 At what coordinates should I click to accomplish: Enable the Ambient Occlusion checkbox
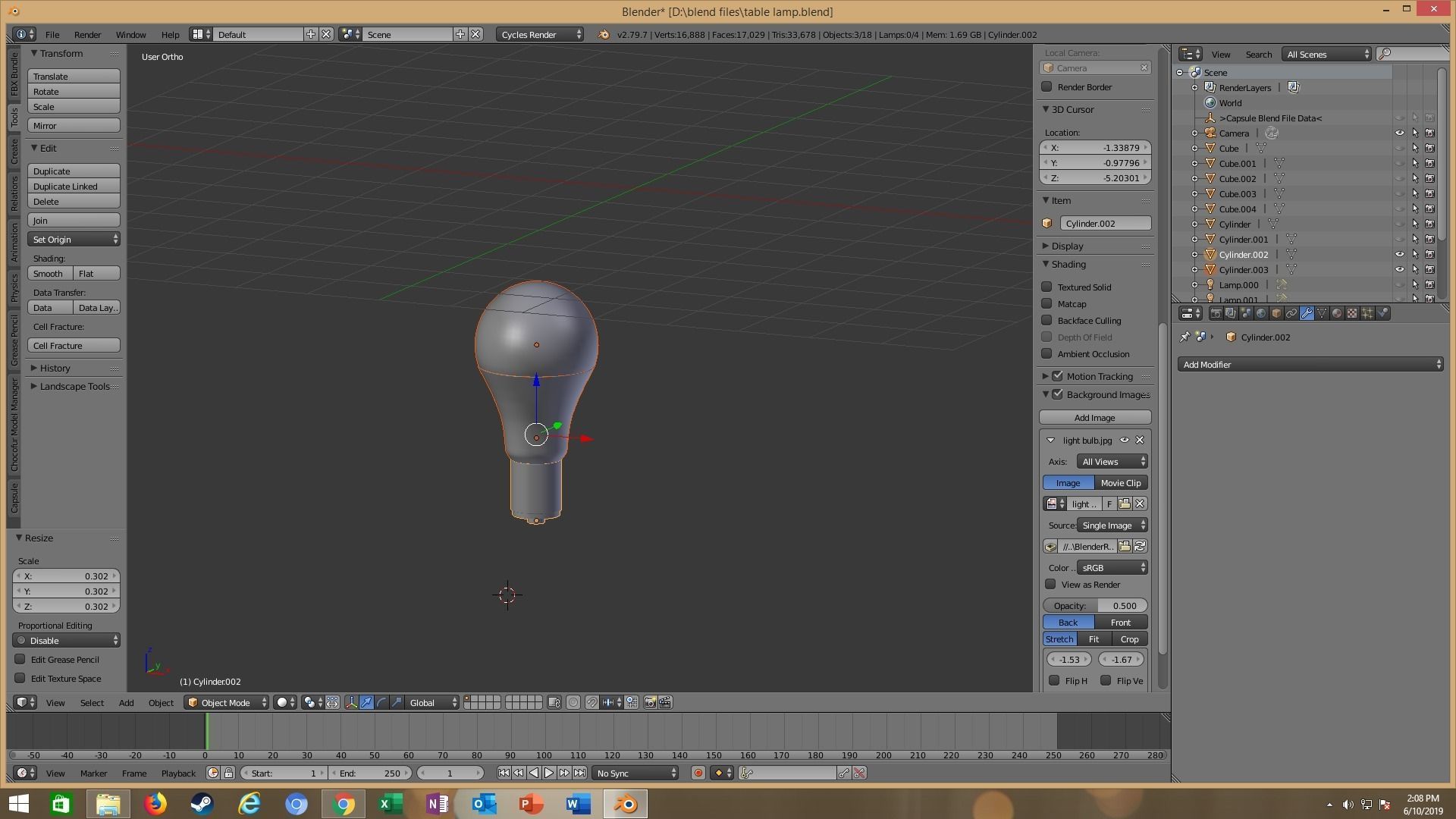(1047, 353)
